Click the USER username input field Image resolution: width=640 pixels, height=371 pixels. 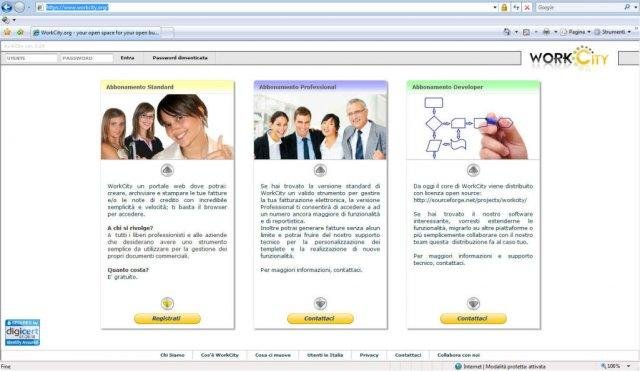(x=30, y=58)
